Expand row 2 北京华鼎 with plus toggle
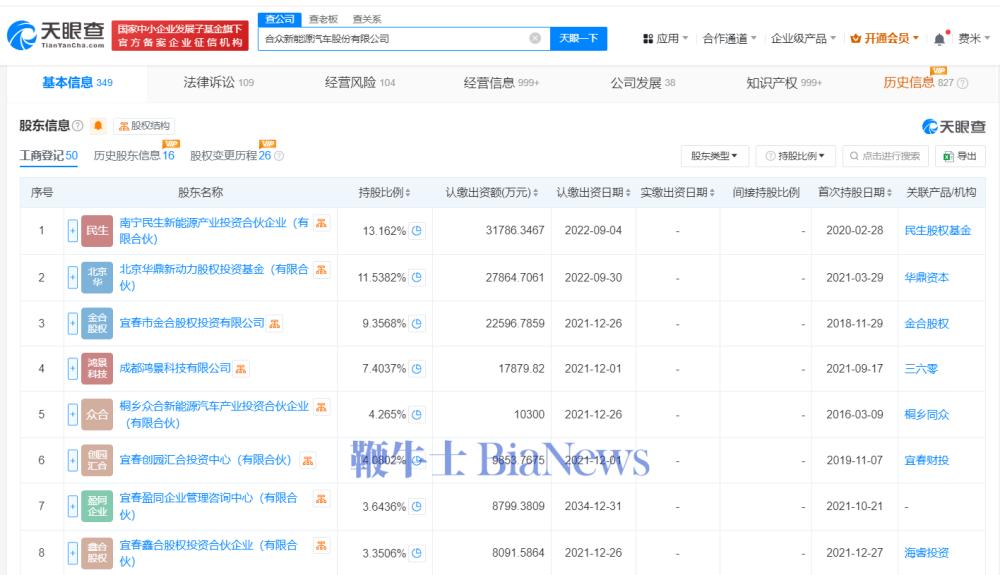Screen dimensions: 1000x575 click(73, 277)
